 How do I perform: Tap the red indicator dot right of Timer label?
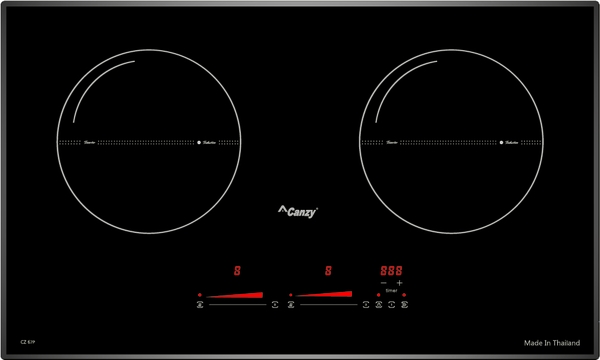tap(404, 295)
